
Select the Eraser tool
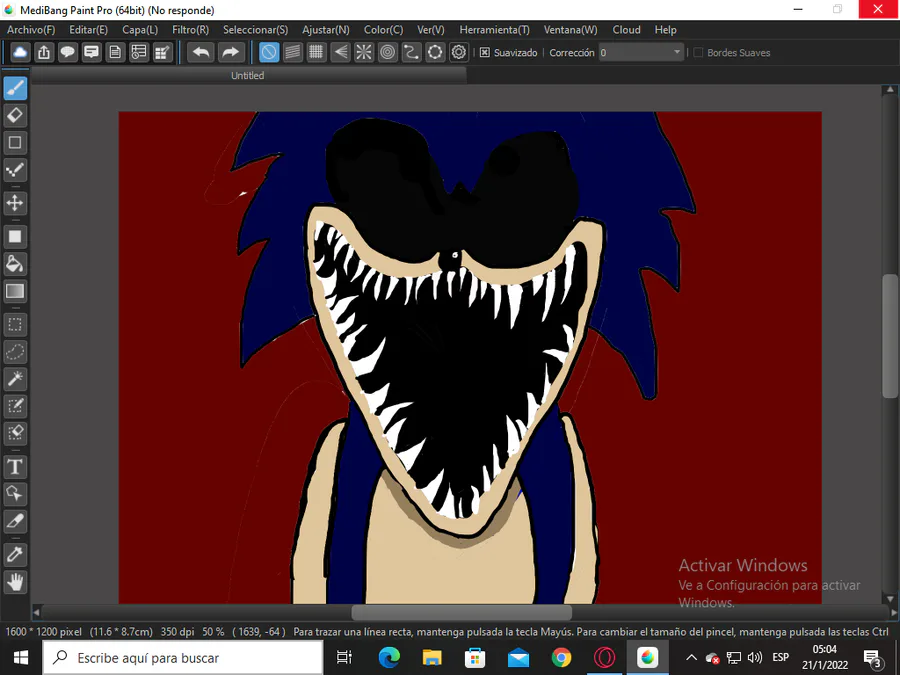click(15, 116)
